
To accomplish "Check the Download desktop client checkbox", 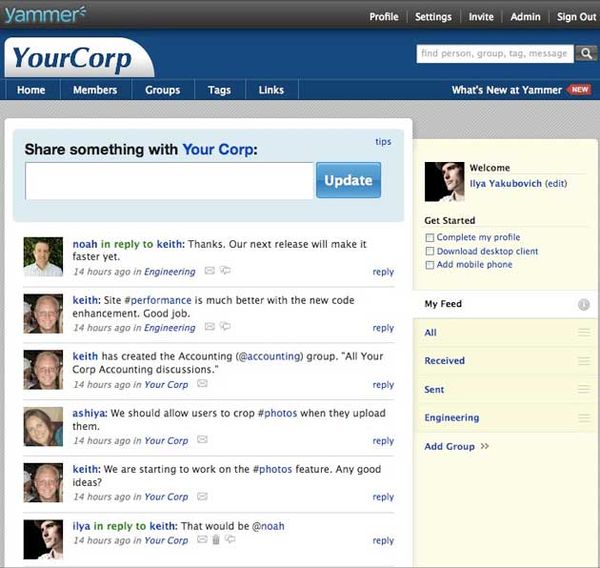I will click(x=430, y=251).
